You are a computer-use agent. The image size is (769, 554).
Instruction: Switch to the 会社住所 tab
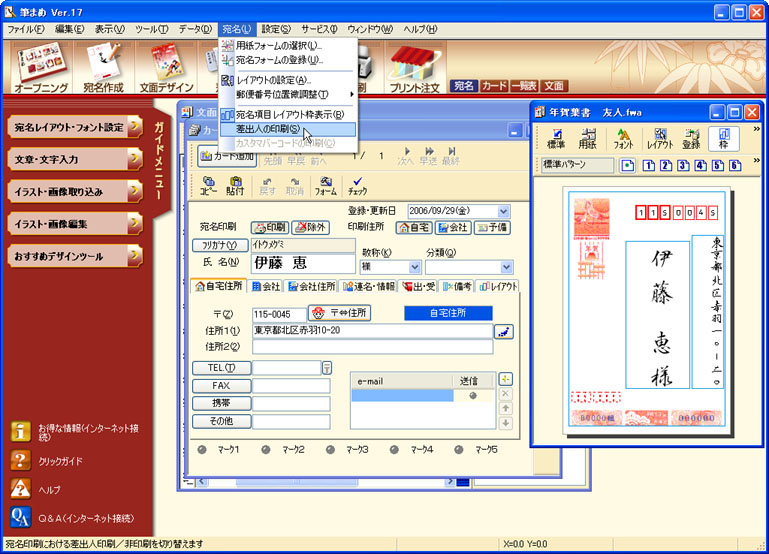tap(307, 287)
